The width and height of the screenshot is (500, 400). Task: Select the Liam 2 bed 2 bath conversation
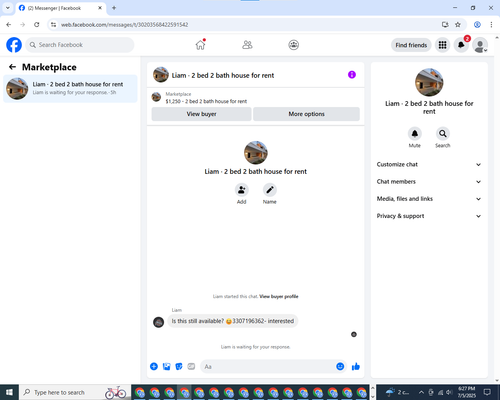tap(70, 89)
